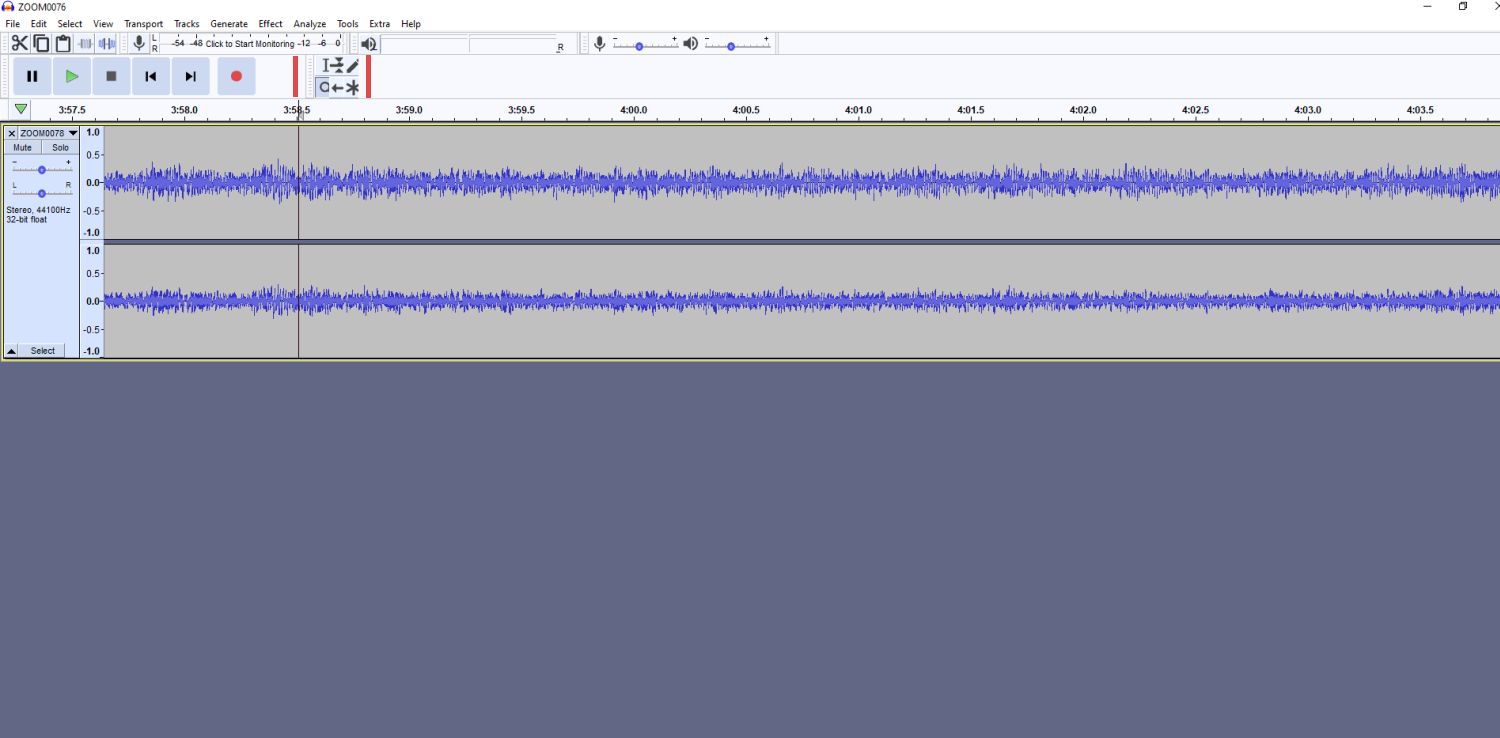Open the File menu
This screenshot has width=1500, height=738.
coord(12,24)
